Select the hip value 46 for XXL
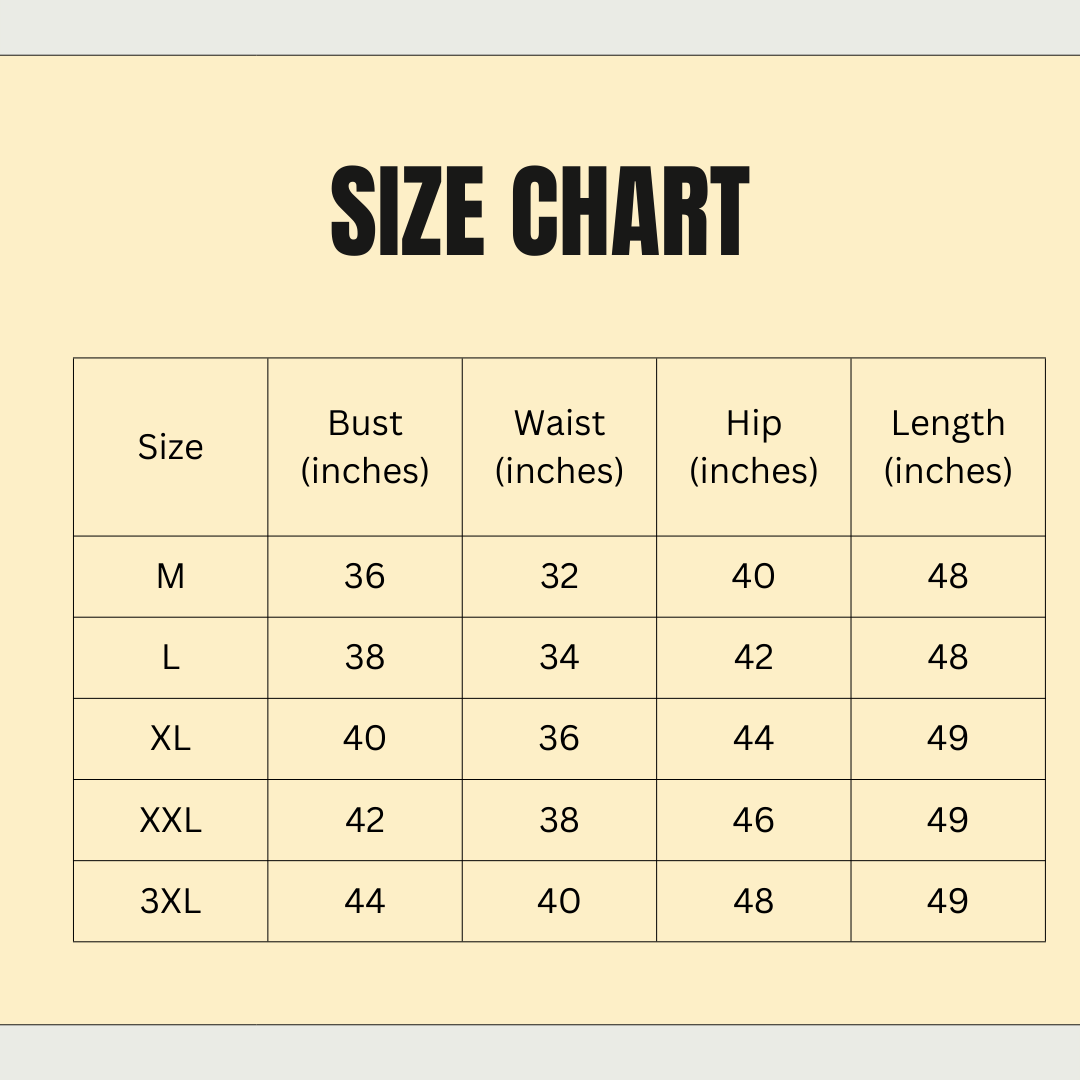1080x1080 pixels. pos(753,820)
